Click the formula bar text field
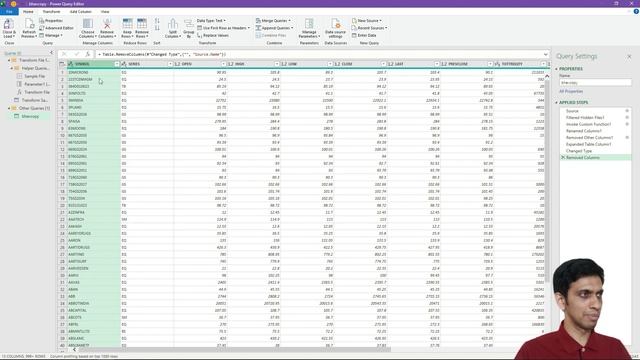 pos(318,54)
